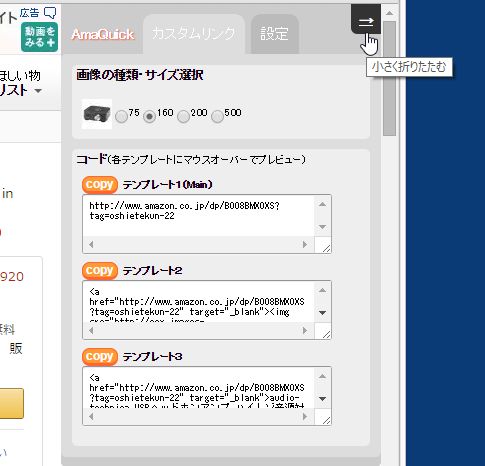Click left arrow in テンプレート3 horizontal scrollbar
Screen dimensions: 485x466
pyautogui.click(x=91, y=417)
